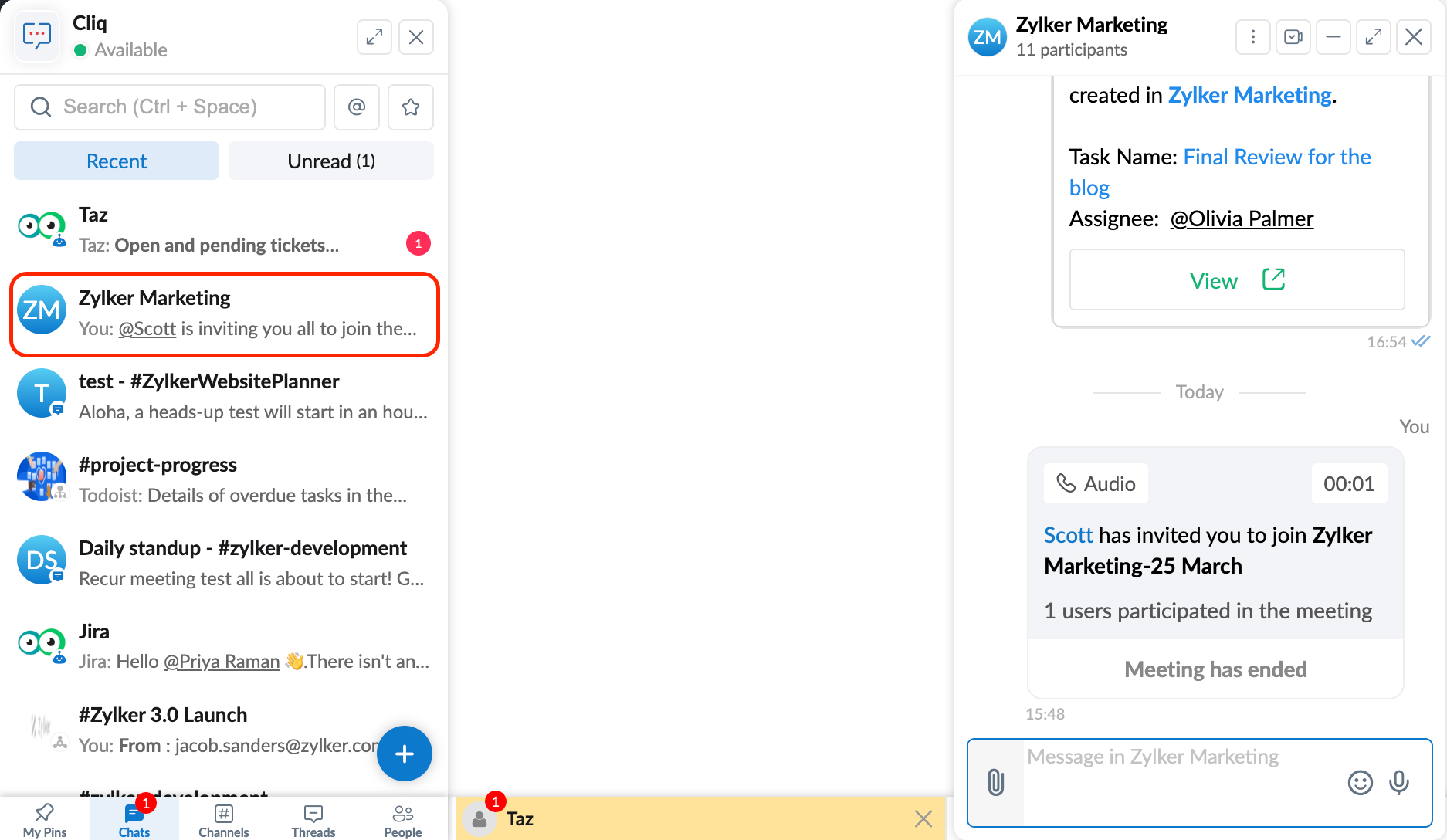Open Daily standup - #zylker-development chat
Image resolution: width=1447 pixels, height=840 pixels.
pos(224,564)
